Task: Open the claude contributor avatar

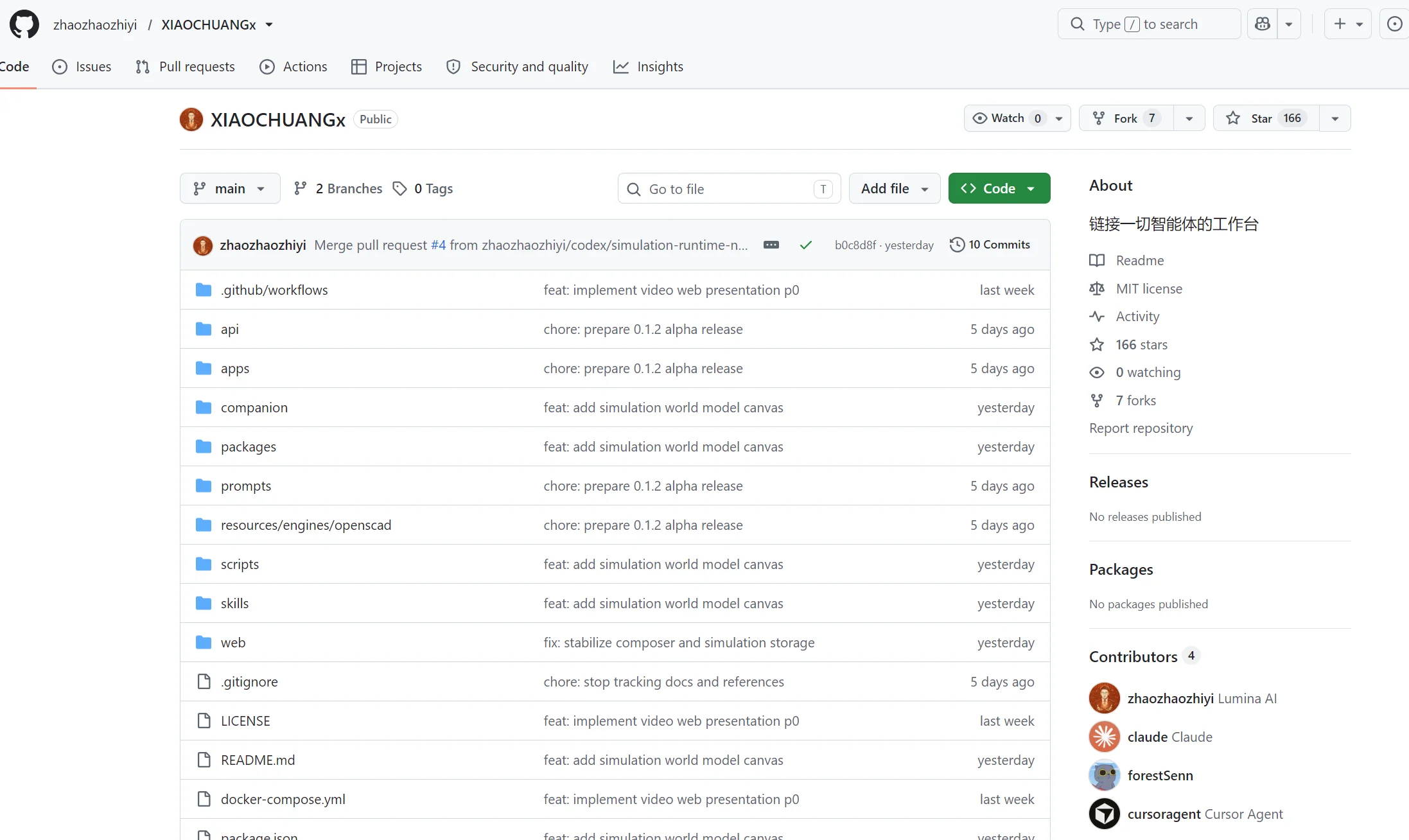Action: click(1105, 737)
